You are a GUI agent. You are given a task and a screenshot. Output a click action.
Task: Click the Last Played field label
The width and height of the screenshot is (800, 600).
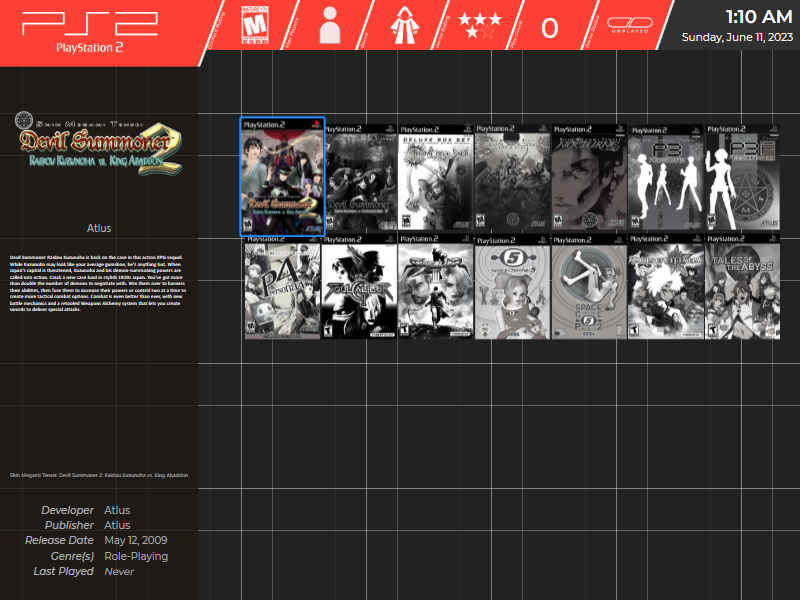pos(63,571)
